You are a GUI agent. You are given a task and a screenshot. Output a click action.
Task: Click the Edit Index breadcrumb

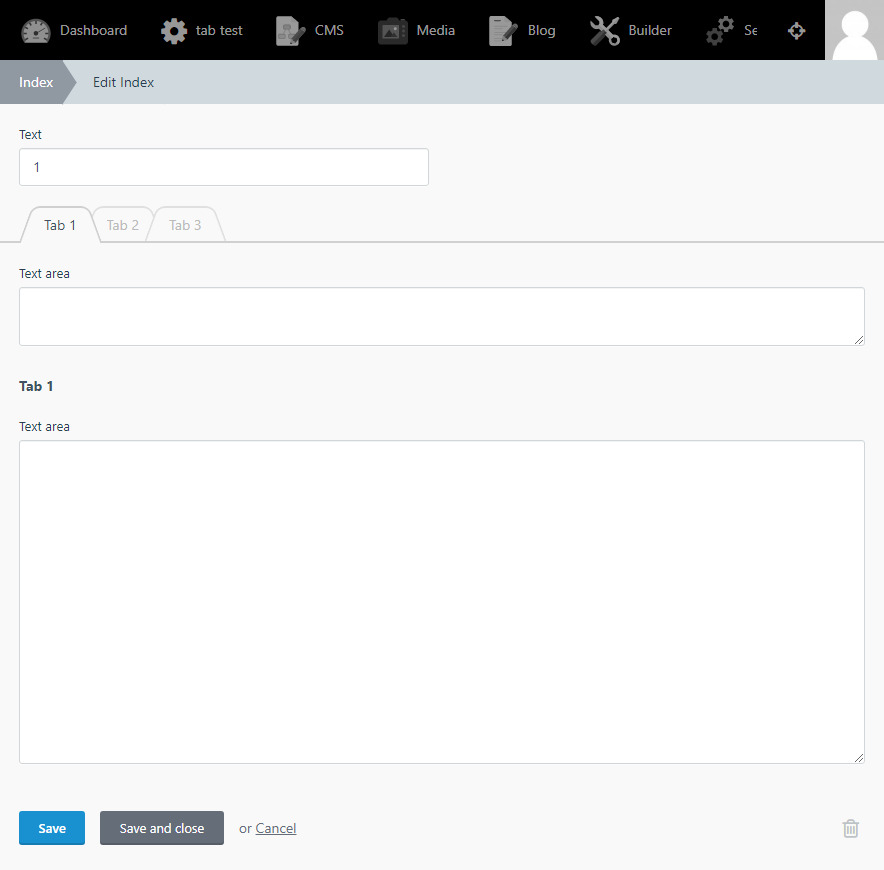123,82
